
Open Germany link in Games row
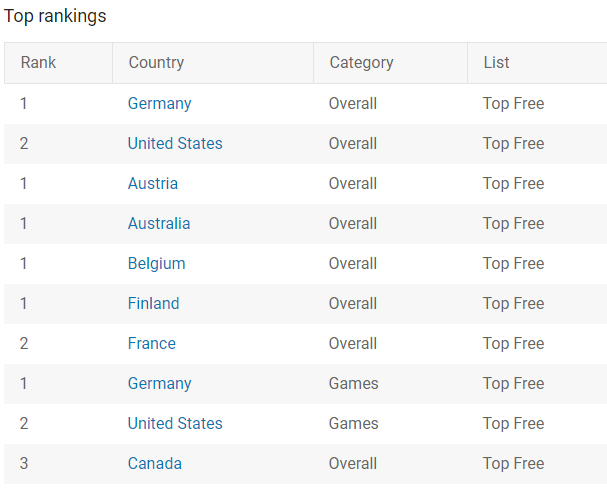(x=159, y=384)
